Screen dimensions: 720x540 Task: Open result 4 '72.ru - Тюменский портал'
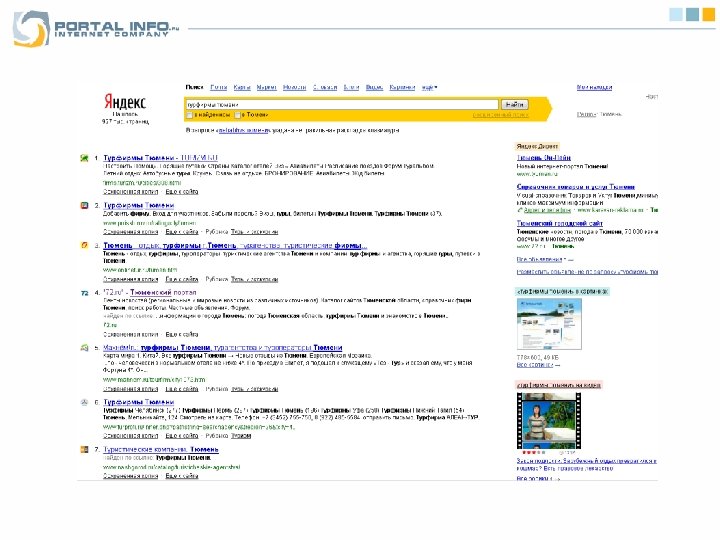coord(150,292)
